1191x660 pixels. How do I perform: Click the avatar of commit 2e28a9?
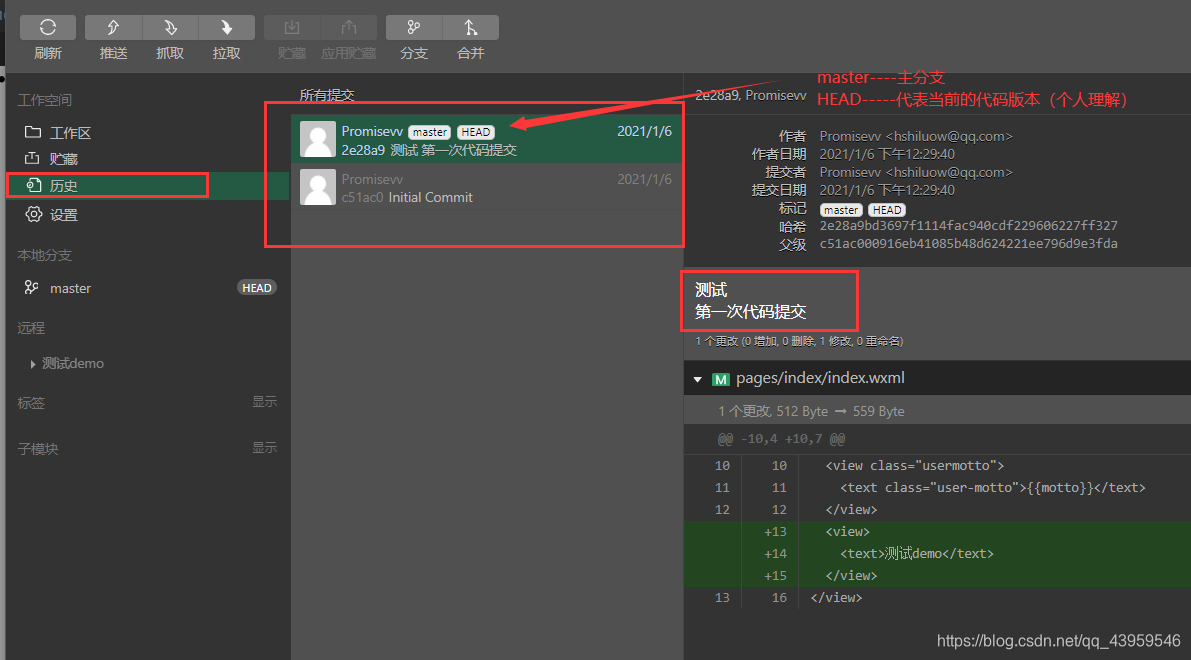(317, 139)
